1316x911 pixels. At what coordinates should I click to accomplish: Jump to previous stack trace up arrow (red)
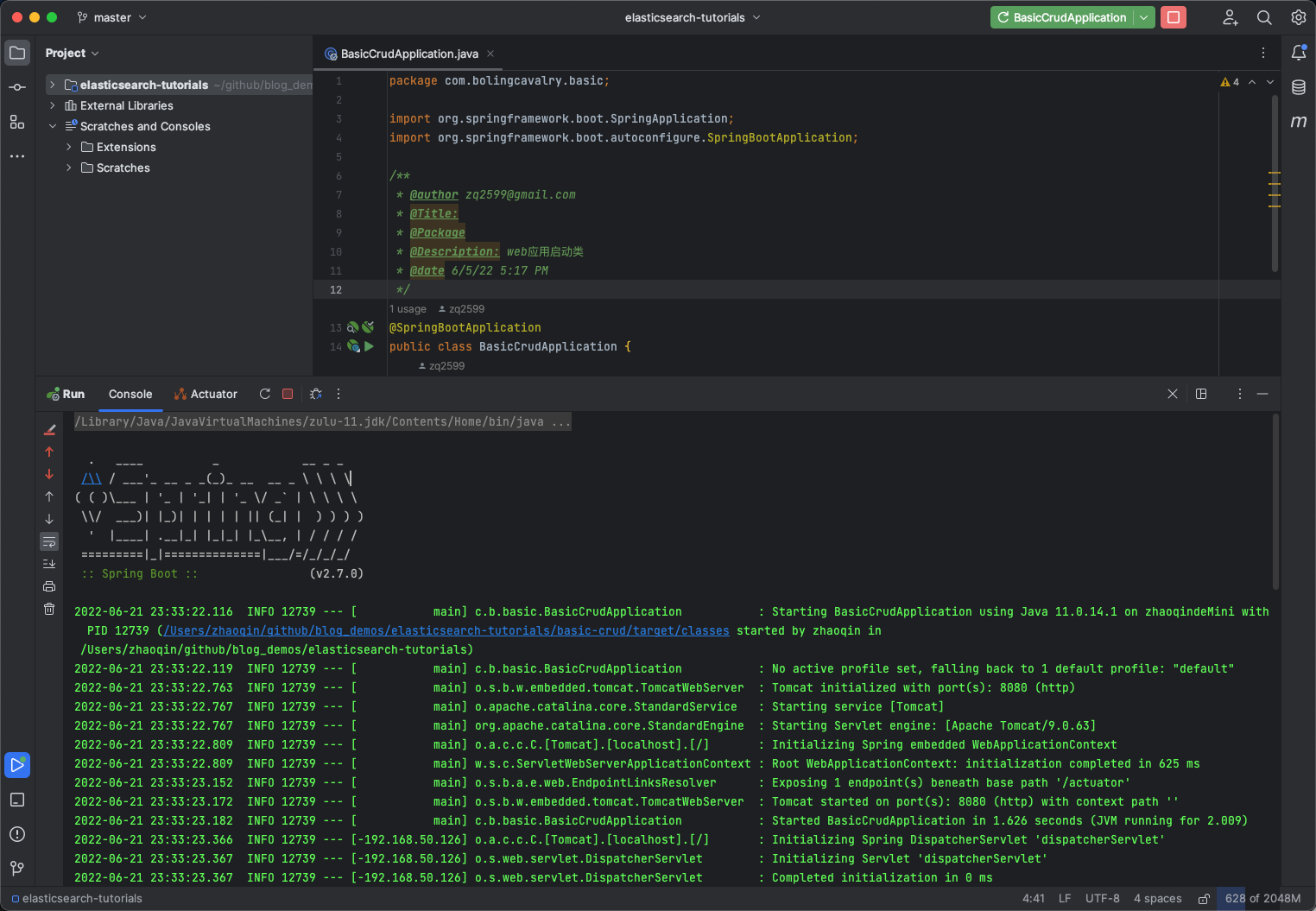[x=49, y=452]
